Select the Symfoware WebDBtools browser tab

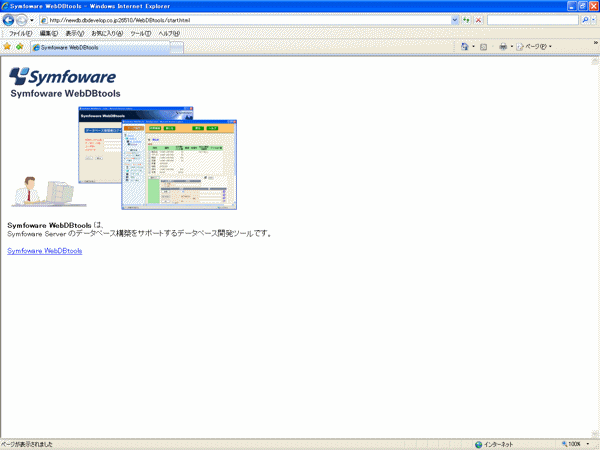tap(70, 47)
